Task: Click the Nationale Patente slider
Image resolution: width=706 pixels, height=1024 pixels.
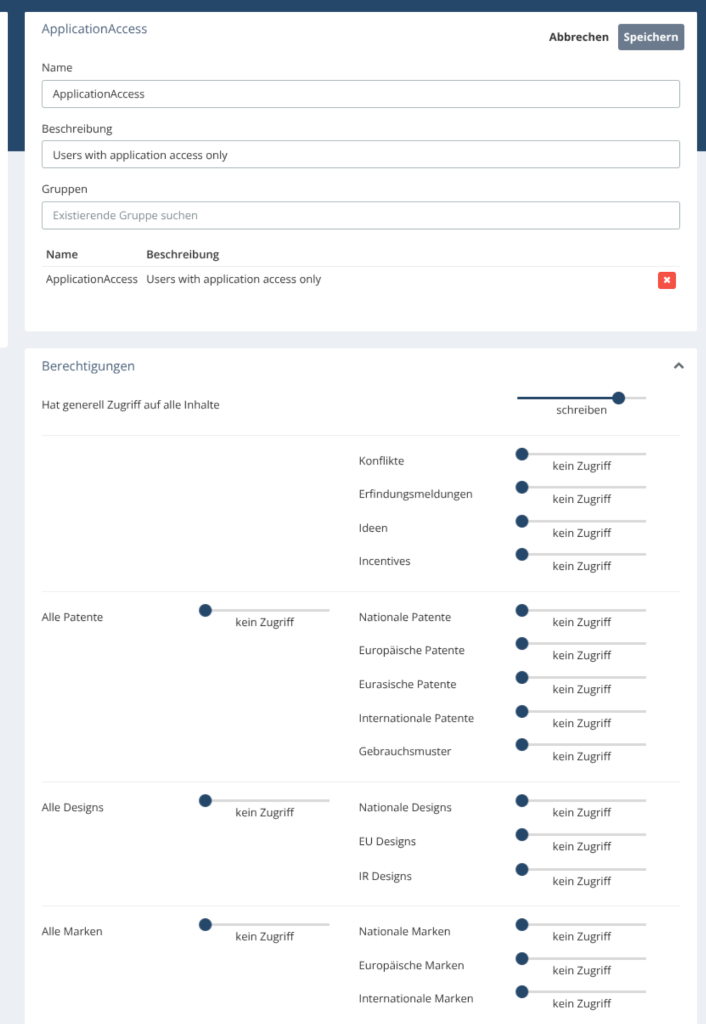Action: pos(522,610)
